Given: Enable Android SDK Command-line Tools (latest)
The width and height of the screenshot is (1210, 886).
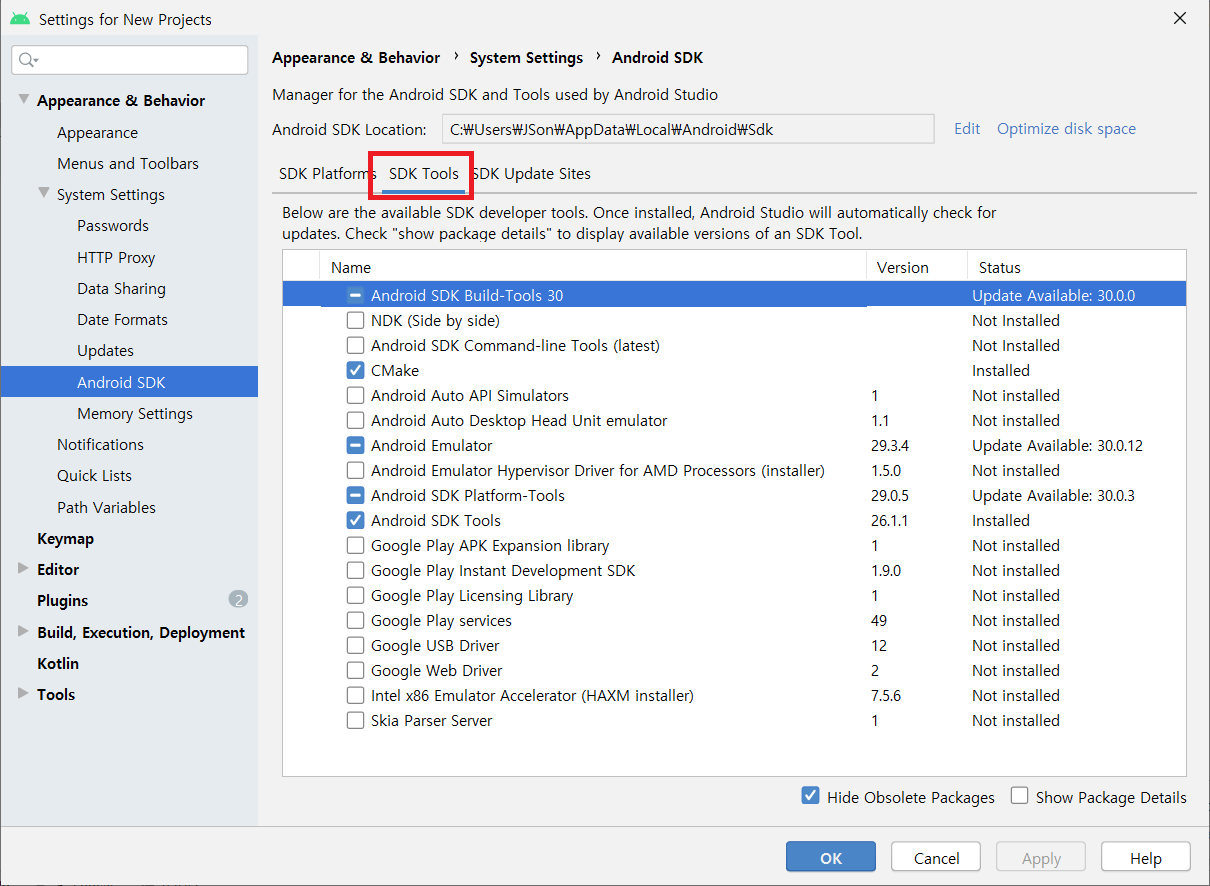Looking at the screenshot, I should coord(355,346).
